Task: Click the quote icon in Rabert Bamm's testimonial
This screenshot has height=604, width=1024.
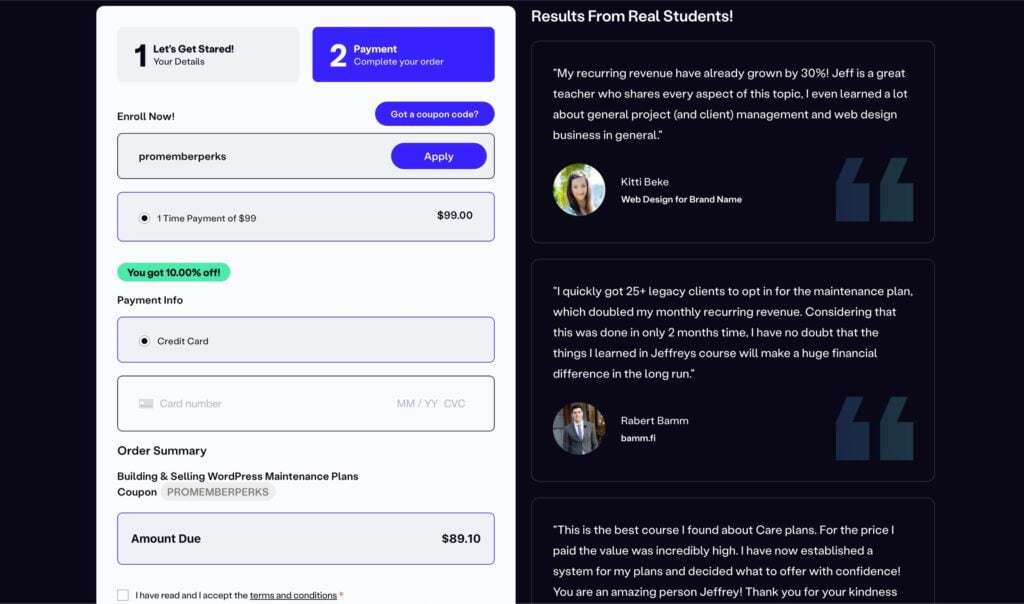Action: pyautogui.click(x=874, y=428)
